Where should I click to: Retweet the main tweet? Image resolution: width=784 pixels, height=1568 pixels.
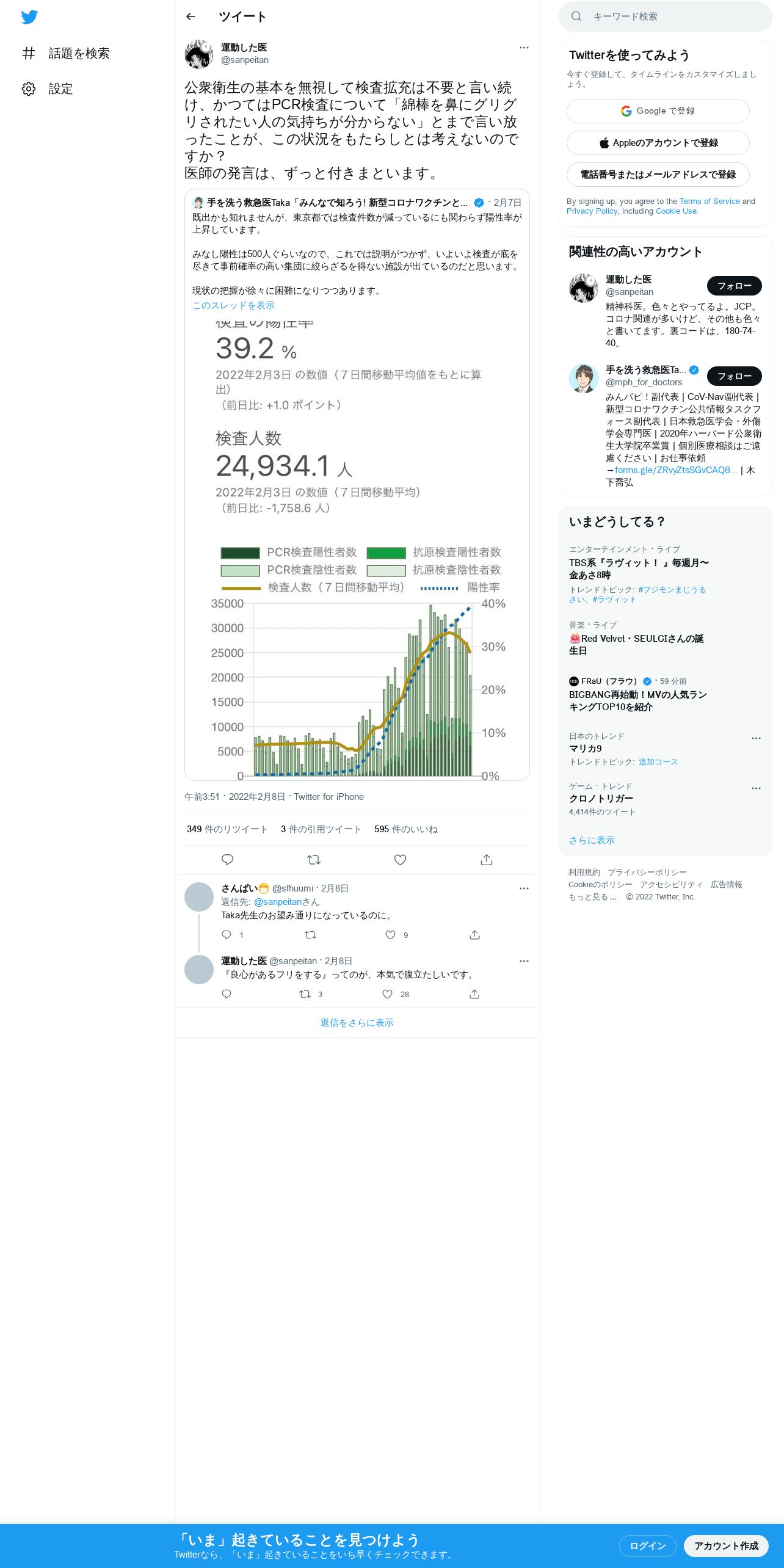(314, 860)
